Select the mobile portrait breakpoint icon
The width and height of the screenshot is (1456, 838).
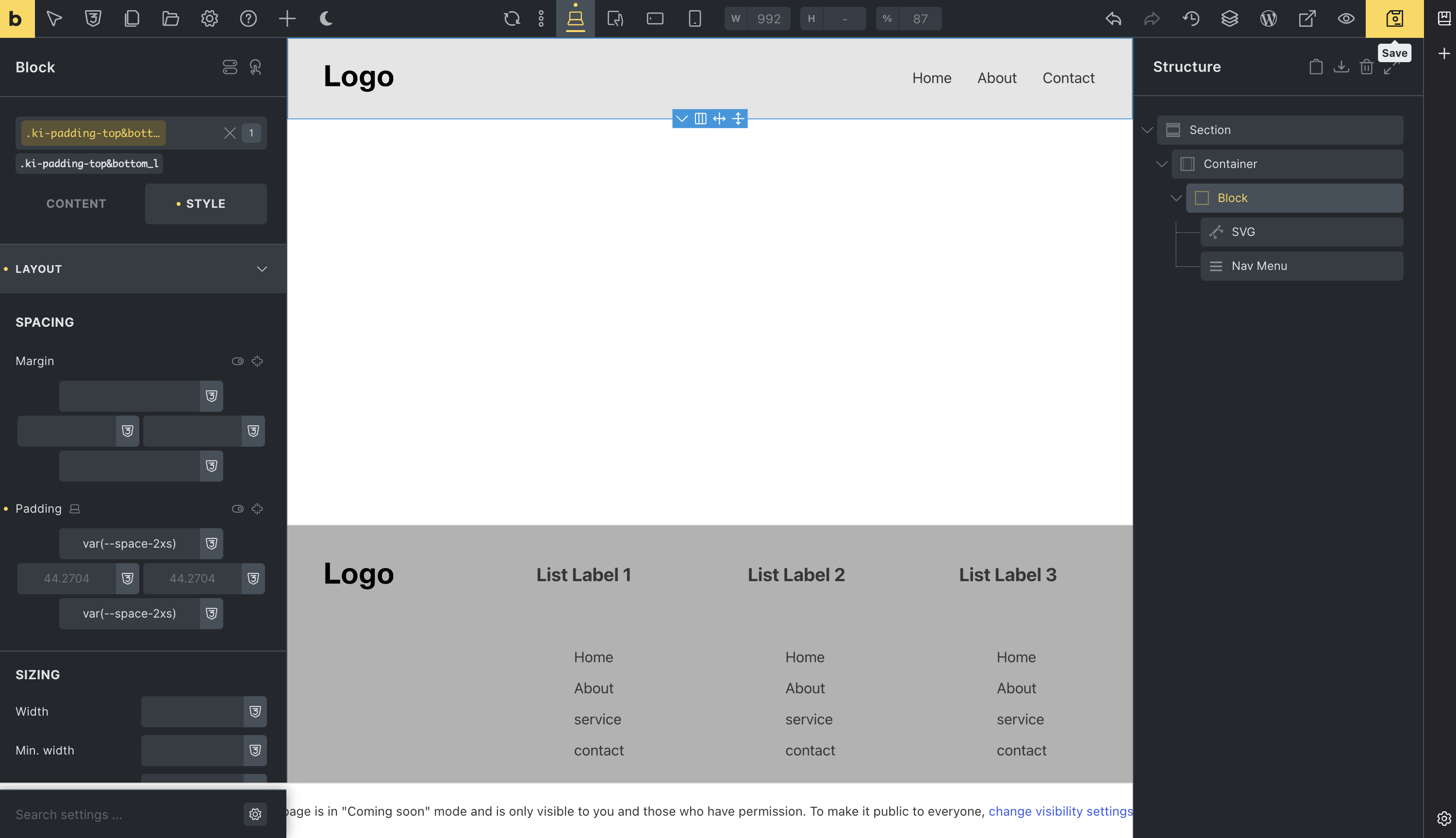point(695,18)
